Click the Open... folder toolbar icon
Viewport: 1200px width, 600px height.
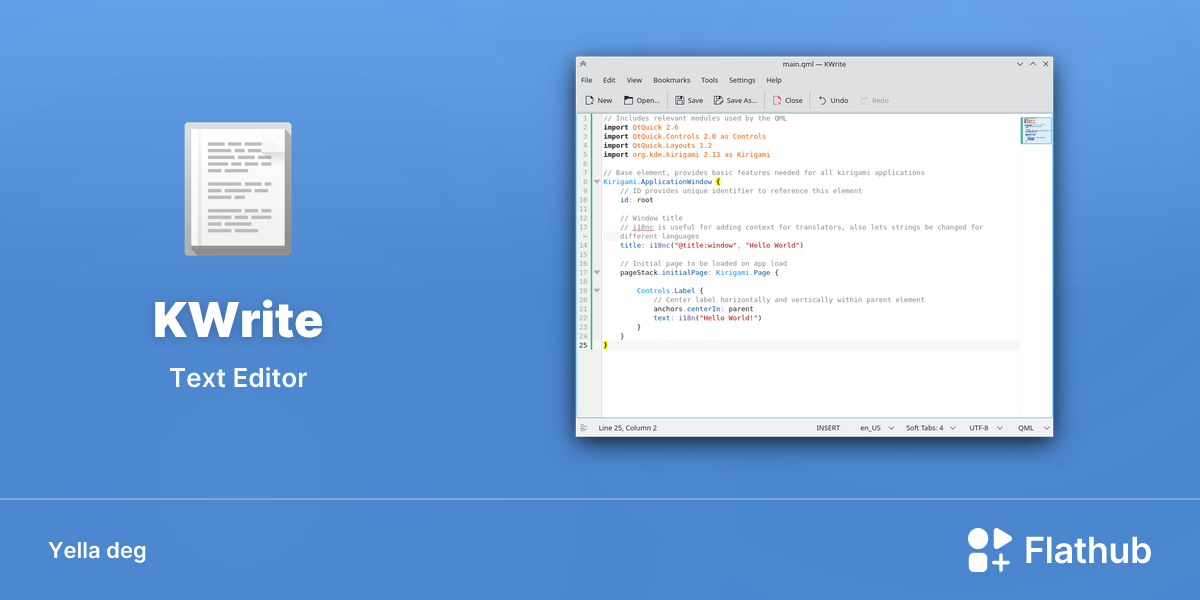click(x=629, y=100)
